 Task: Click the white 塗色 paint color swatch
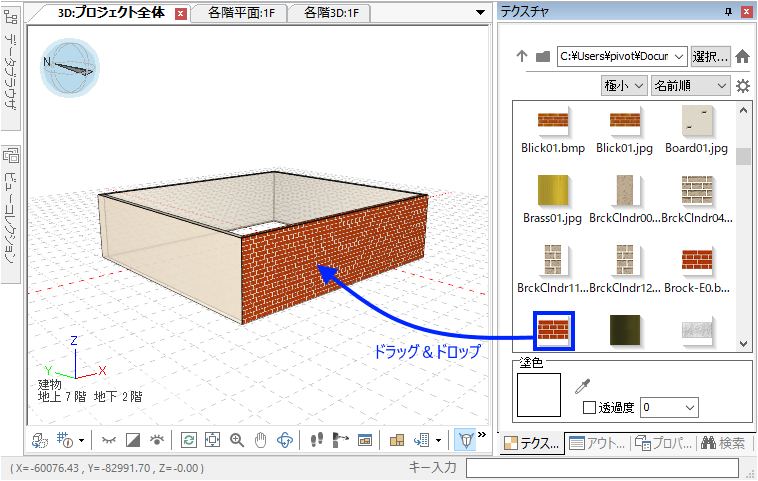pyautogui.click(x=540, y=397)
